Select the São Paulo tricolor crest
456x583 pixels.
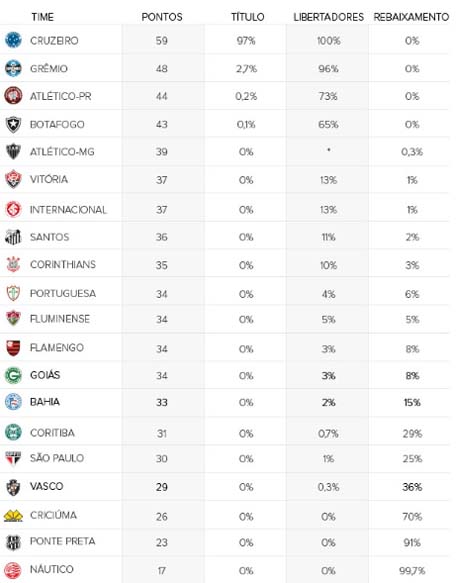point(13,459)
